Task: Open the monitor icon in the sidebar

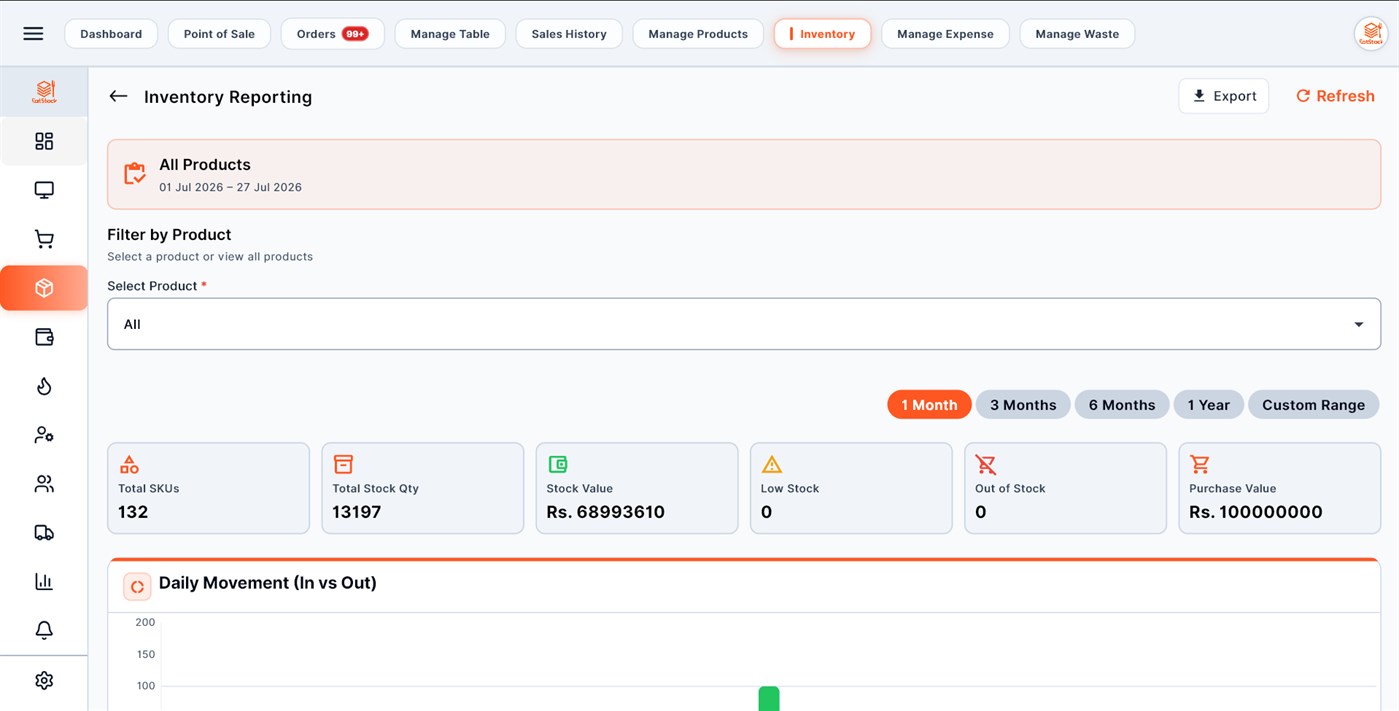Action: click(44, 190)
